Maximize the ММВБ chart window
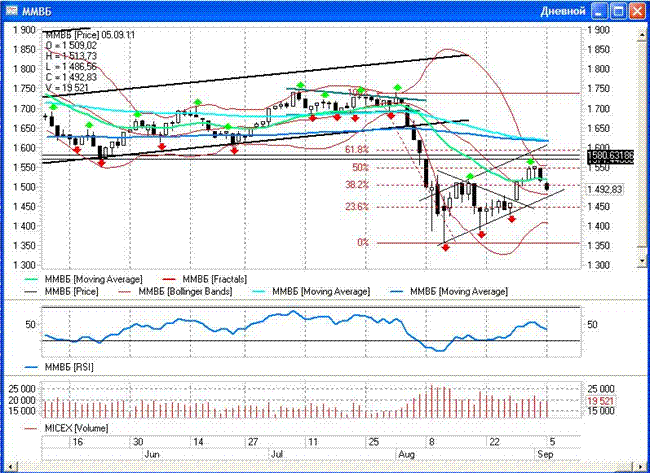Screen dimensions: 650x473 pyautogui.click(x=618, y=11)
